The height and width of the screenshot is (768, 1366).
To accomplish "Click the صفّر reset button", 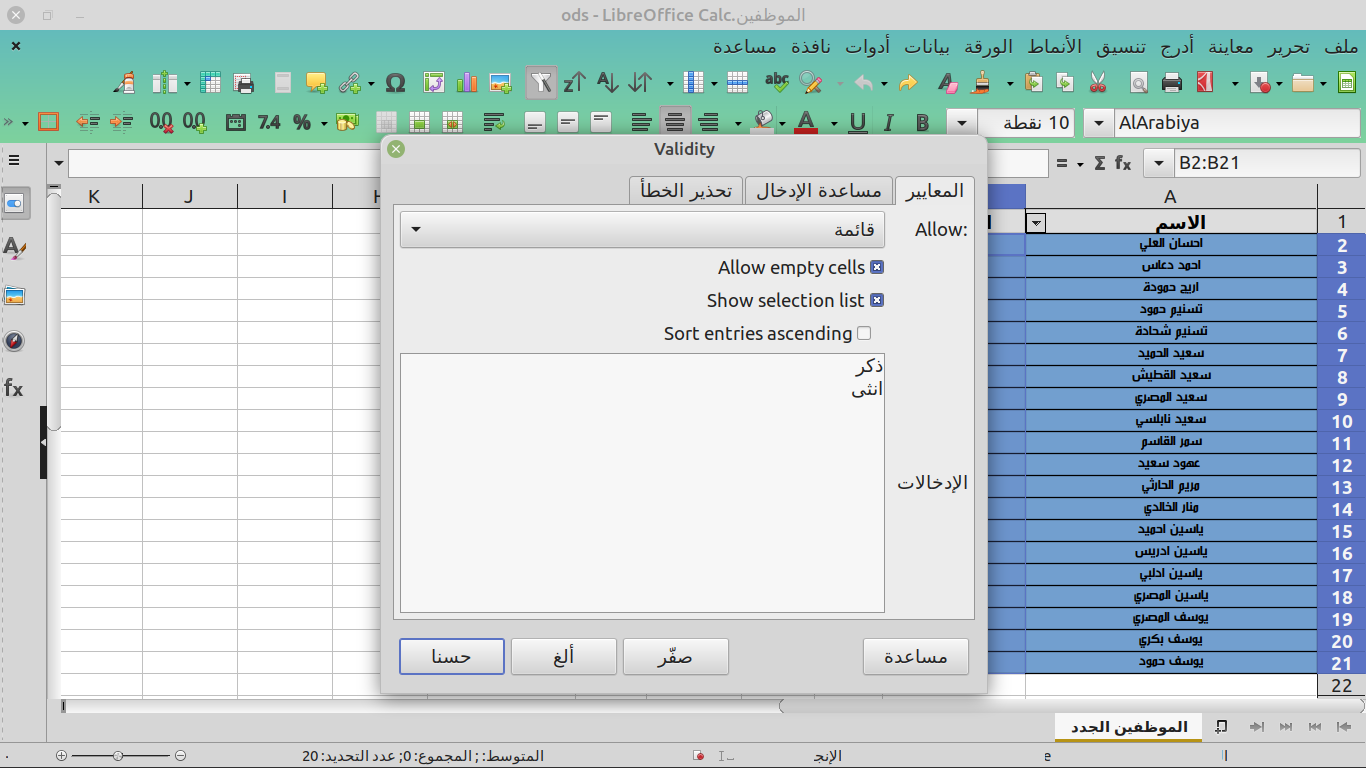I will [x=675, y=657].
